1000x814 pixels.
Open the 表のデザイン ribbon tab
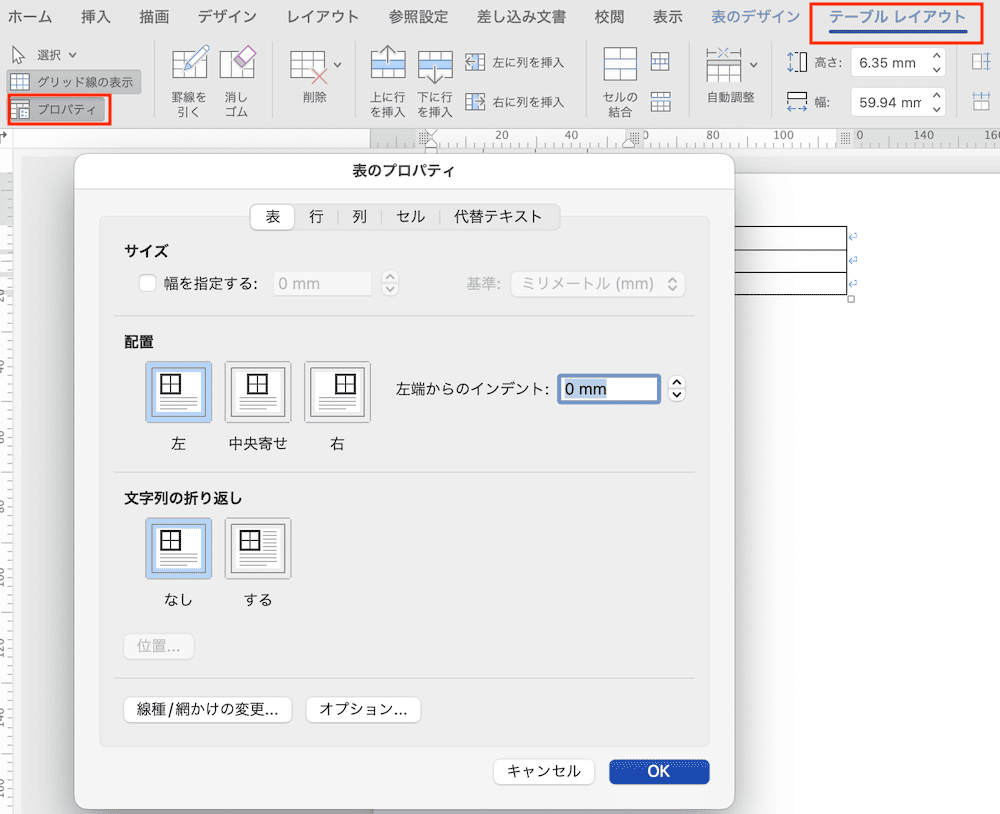pos(755,17)
